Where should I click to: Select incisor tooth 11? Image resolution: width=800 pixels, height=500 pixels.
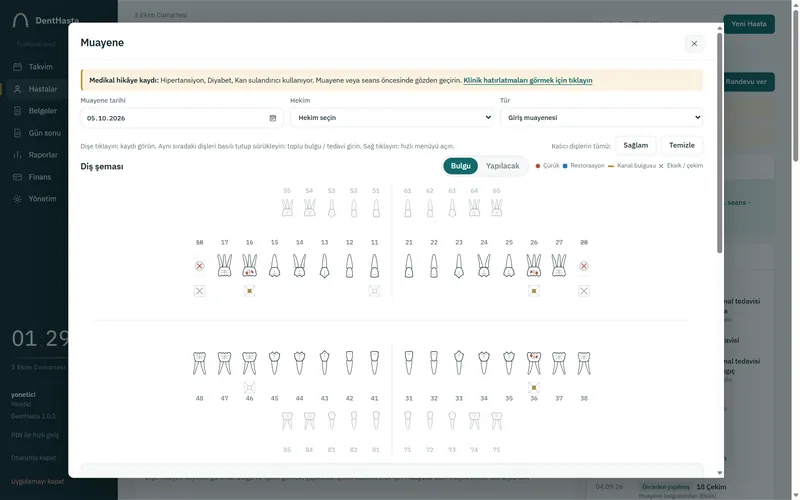pyautogui.click(x=374, y=266)
